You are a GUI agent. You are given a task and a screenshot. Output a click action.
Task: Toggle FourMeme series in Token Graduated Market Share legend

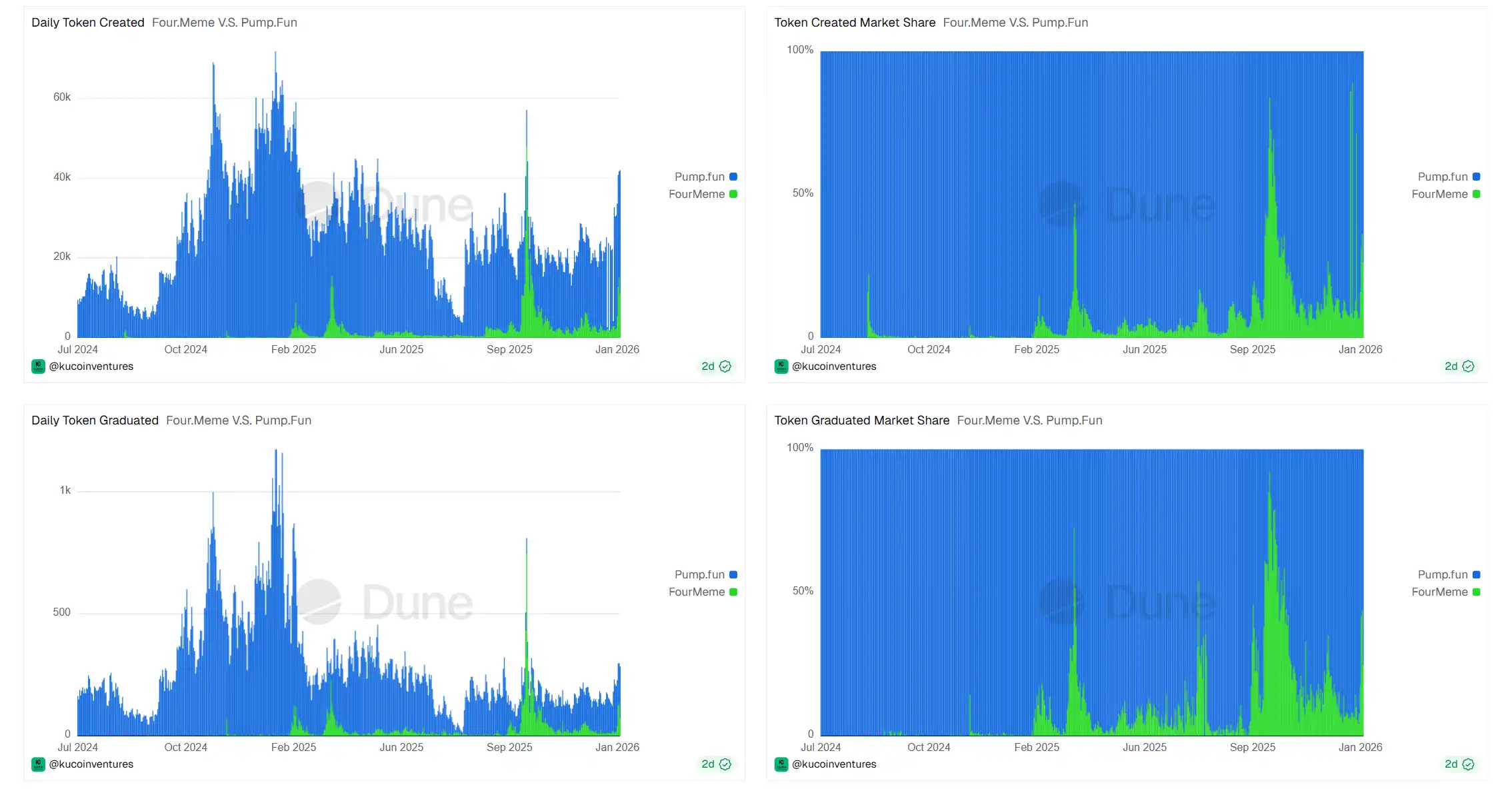[x=1439, y=592]
